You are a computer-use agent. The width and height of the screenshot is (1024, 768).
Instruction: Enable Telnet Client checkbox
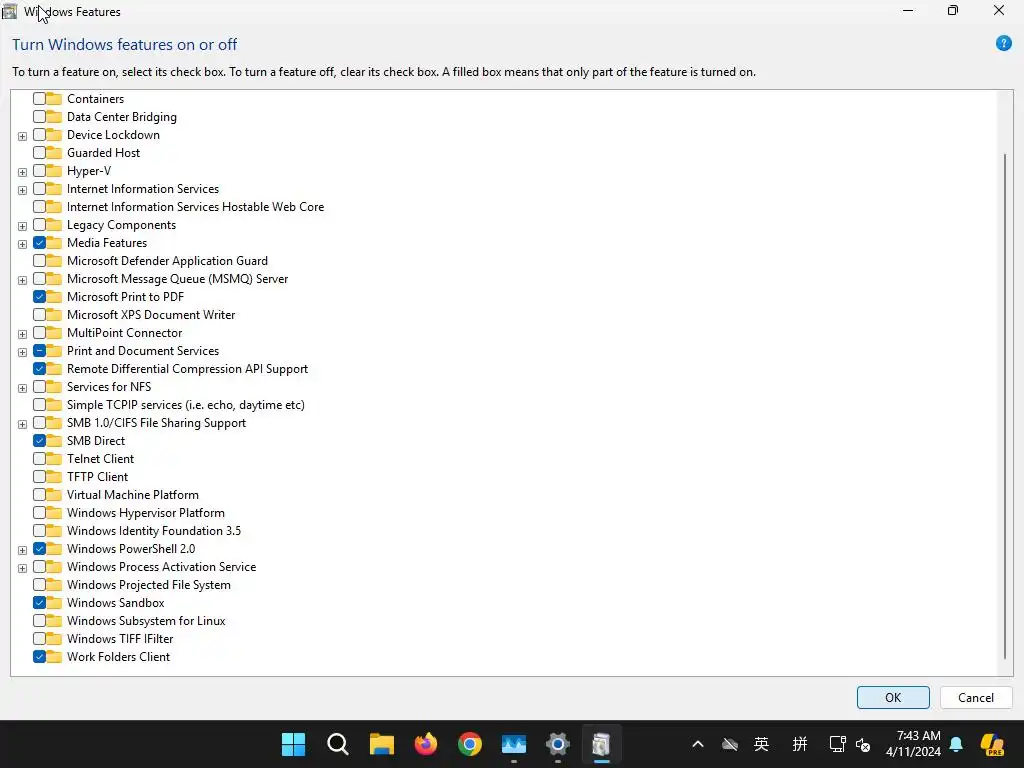click(x=39, y=459)
